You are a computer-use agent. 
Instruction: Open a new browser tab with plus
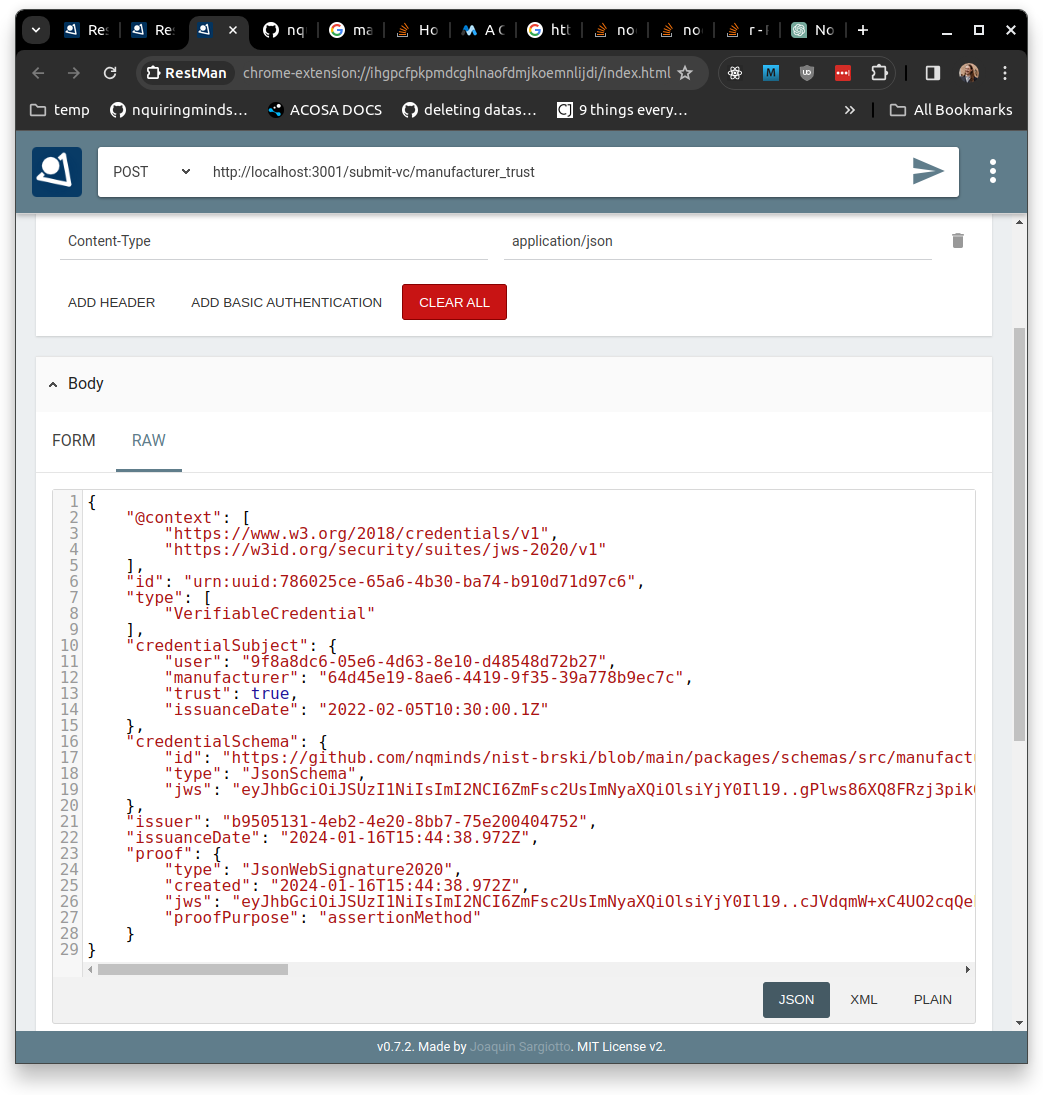[x=863, y=30]
